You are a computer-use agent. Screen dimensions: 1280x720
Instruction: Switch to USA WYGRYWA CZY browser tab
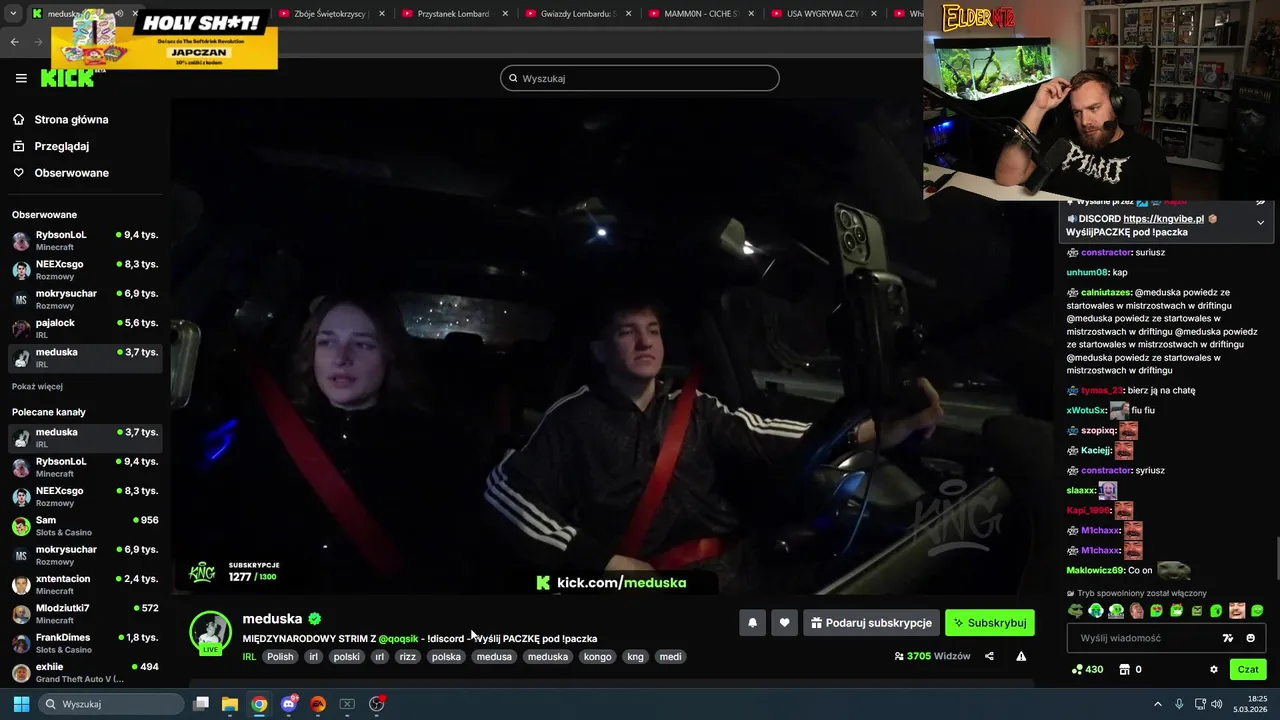coord(823,14)
